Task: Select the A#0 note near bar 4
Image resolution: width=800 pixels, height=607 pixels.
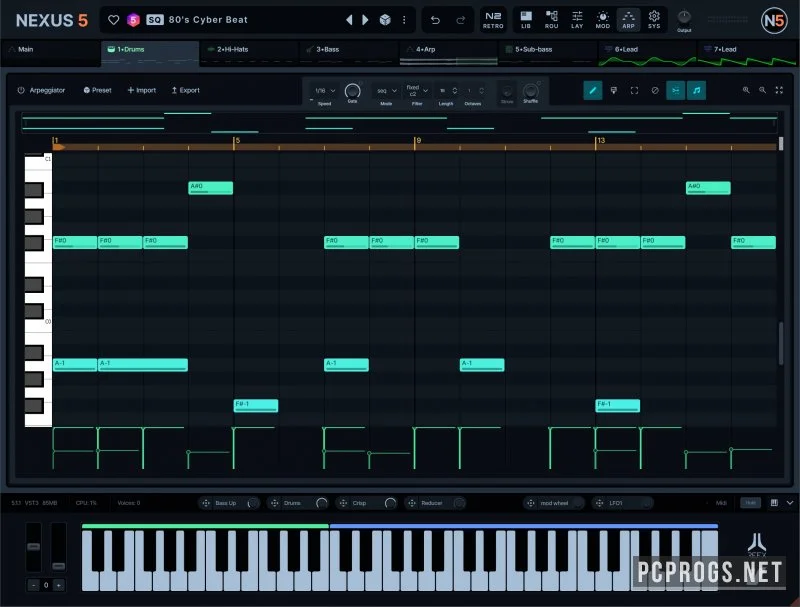Action: click(x=211, y=188)
